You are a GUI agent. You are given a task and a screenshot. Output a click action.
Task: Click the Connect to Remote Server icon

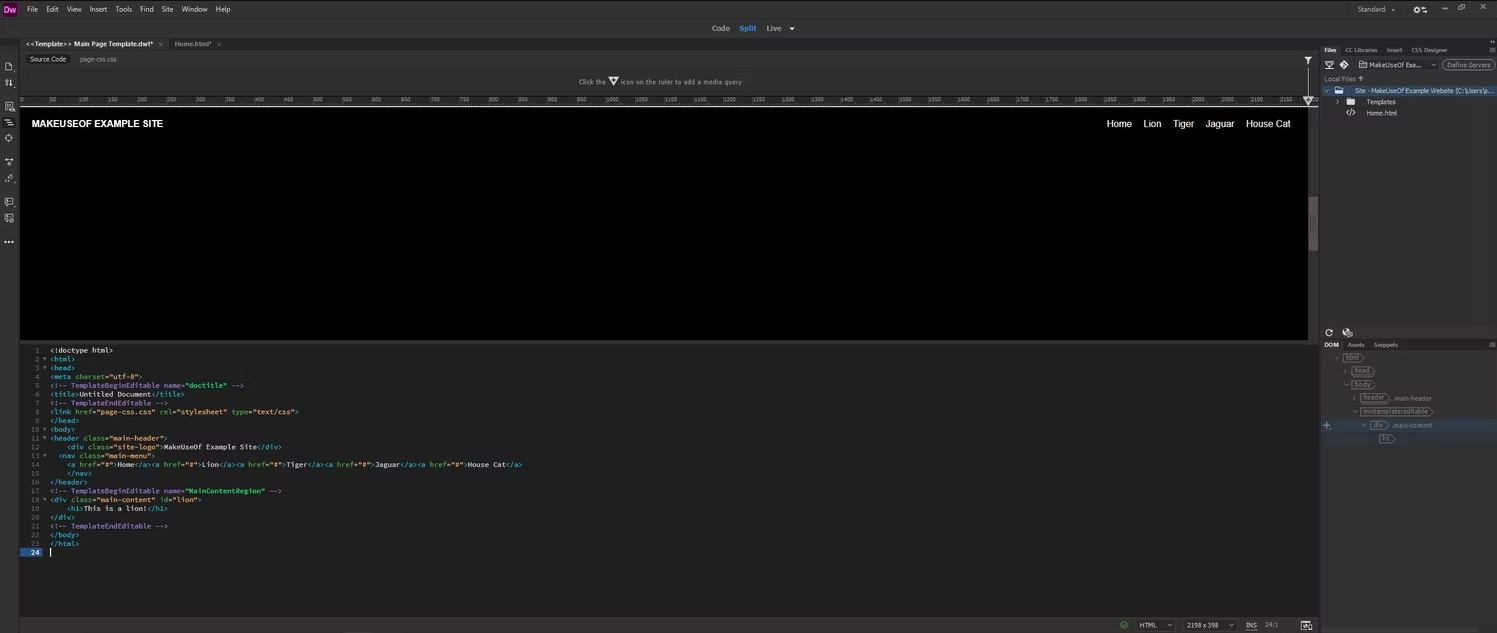pyautogui.click(x=1329, y=65)
